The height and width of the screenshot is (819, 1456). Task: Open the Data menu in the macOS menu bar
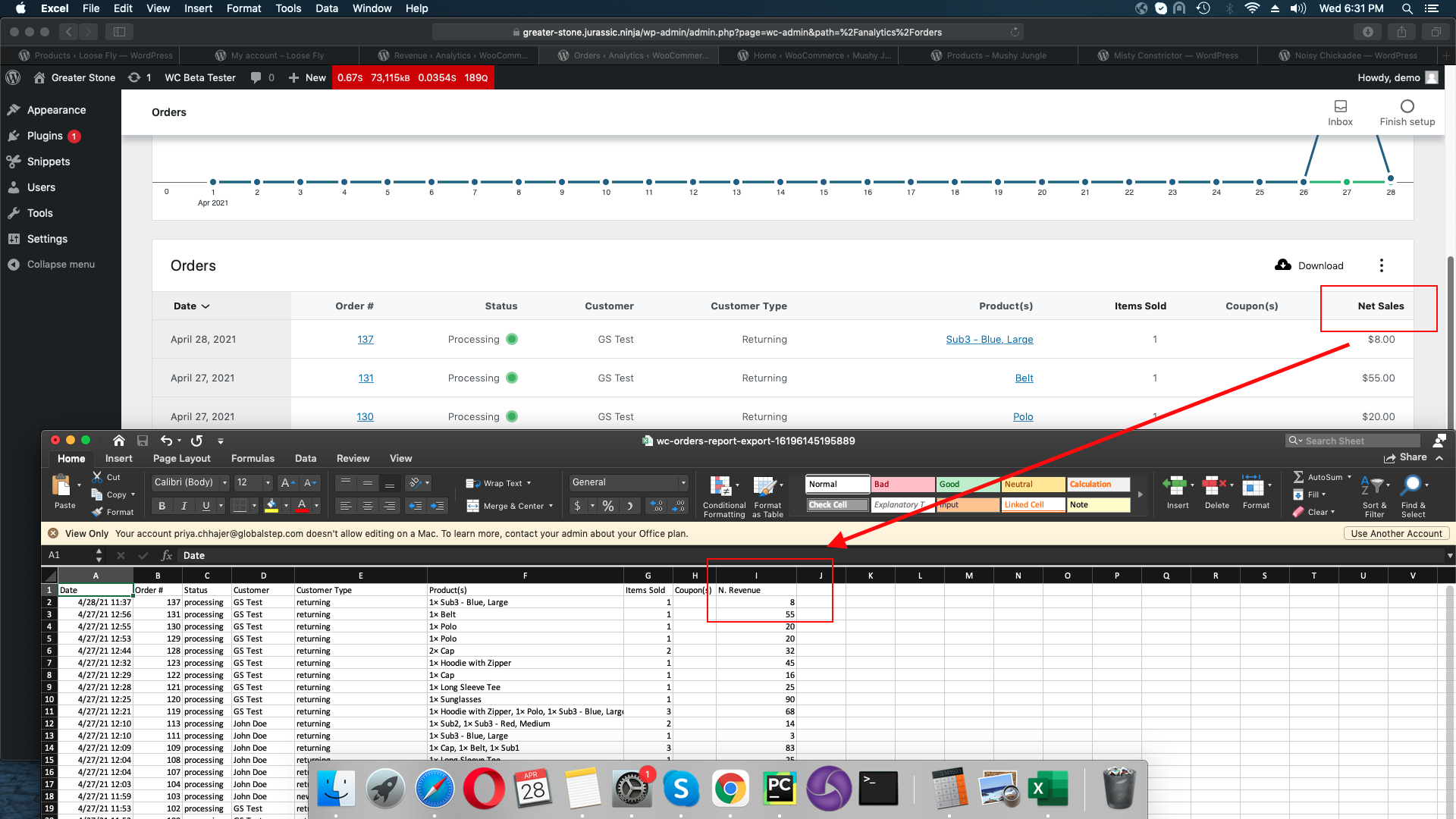pos(327,8)
